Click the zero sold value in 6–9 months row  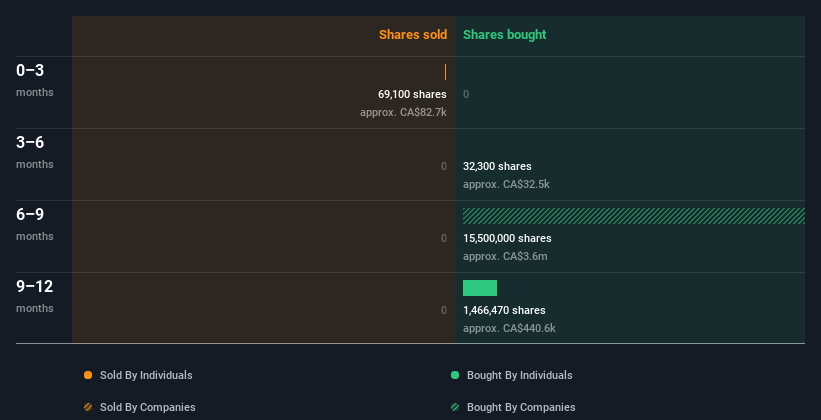pyautogui.click(x=444, y=238)
